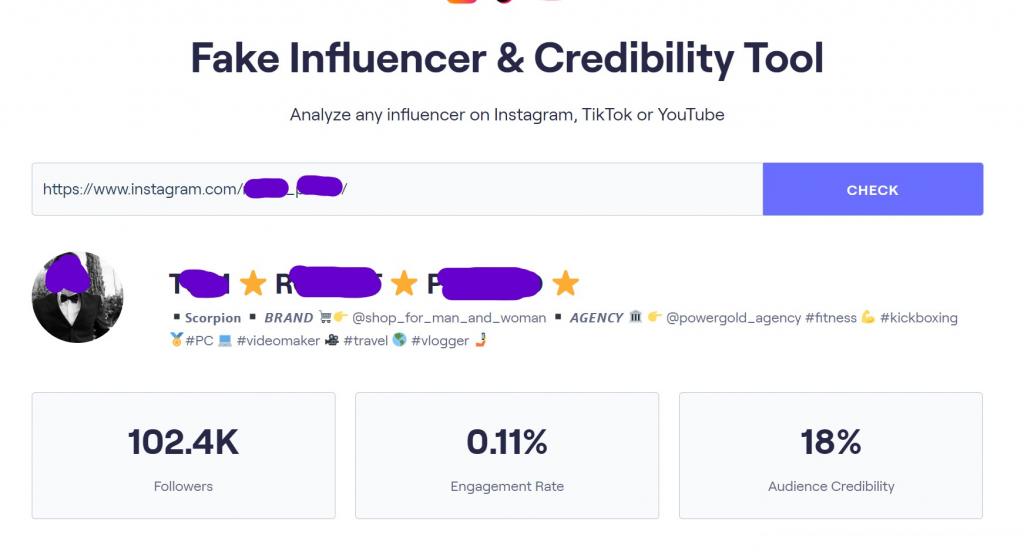Select the #kickboxing hashtag
1024x552 pixels.
[919, 318]
